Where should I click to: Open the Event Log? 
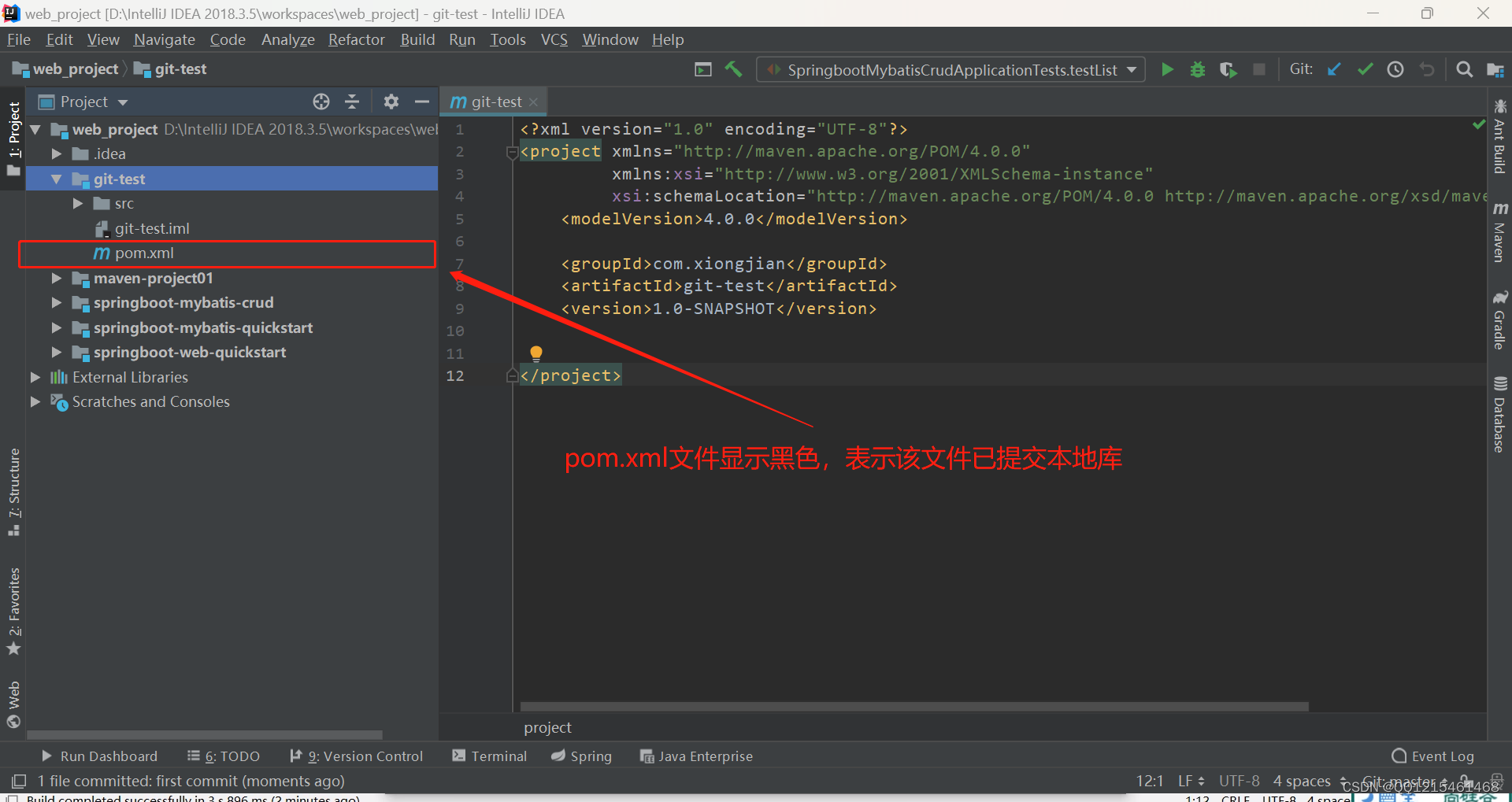1433,756
